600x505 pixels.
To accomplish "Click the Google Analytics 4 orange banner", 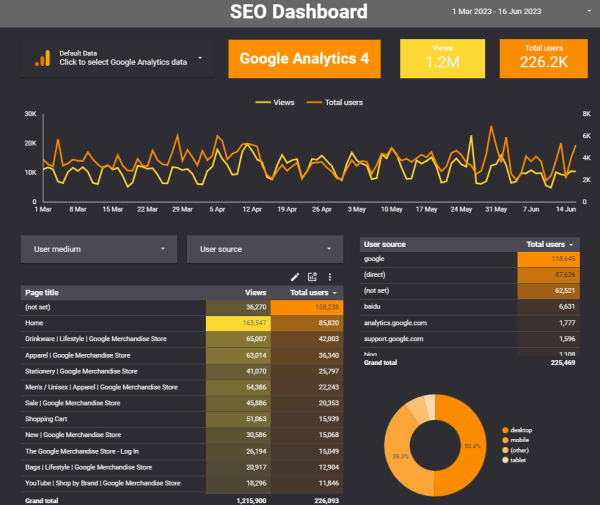I will click(x=305, y=59).
